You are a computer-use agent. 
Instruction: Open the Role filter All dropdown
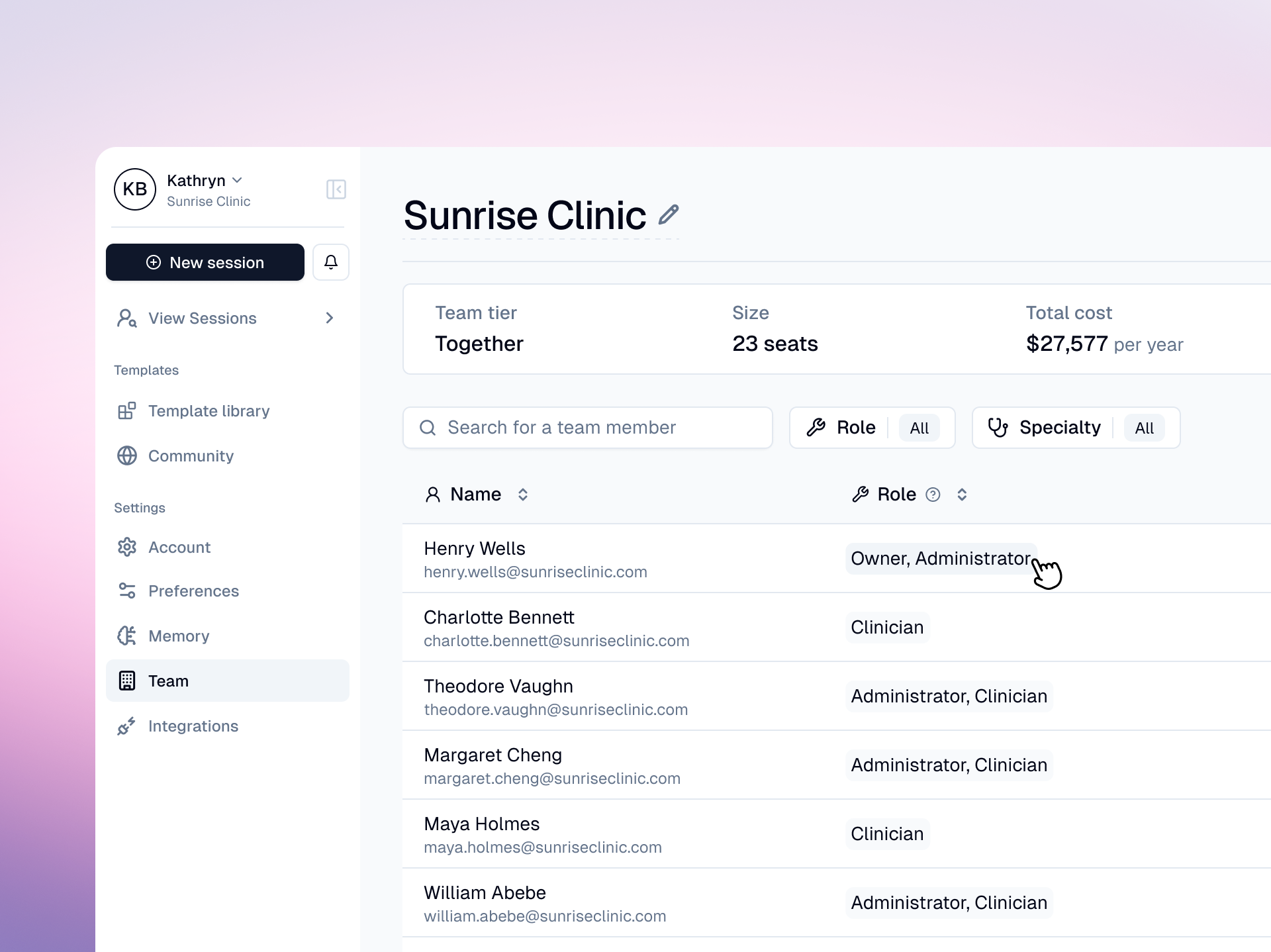918,428
